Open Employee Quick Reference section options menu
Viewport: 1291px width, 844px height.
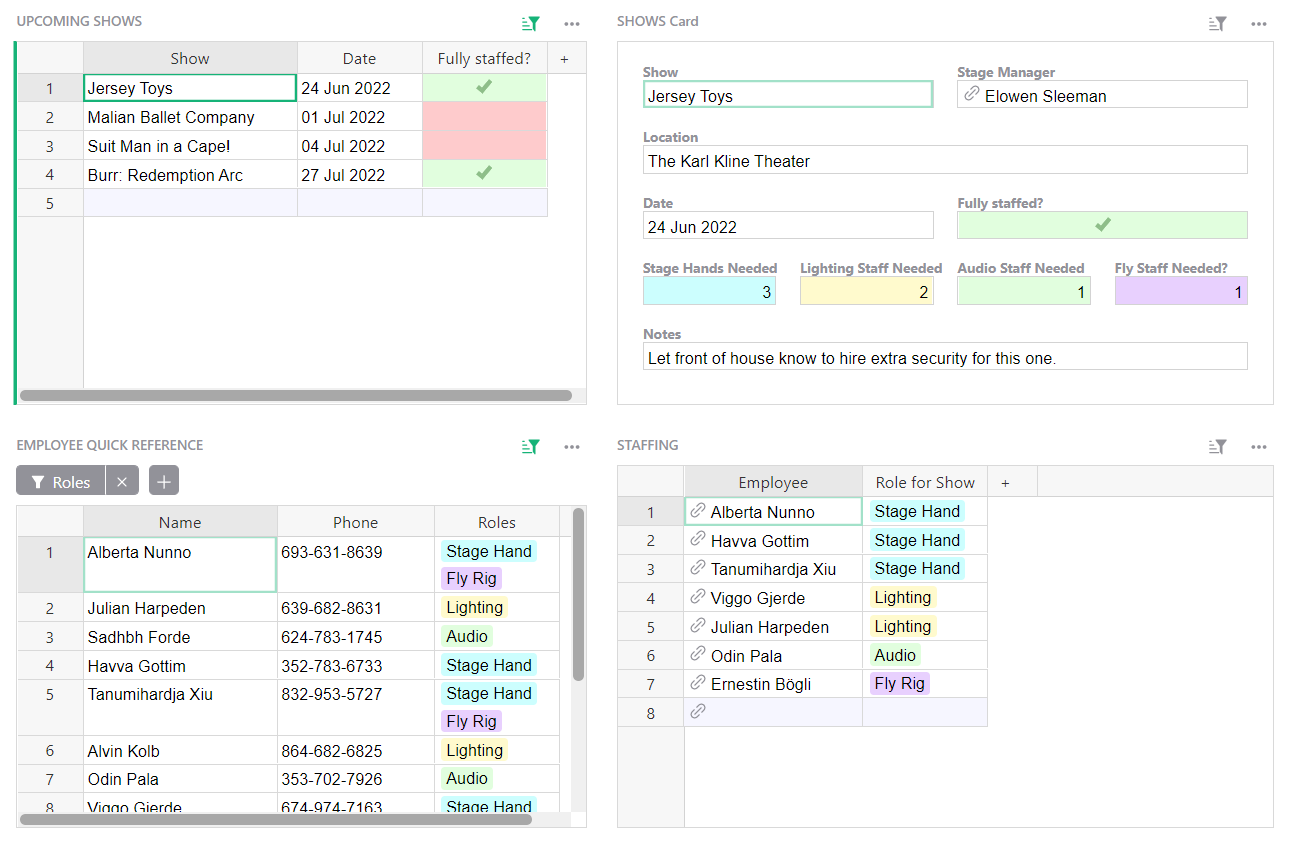pyautogui.click(x=571, y=447)
